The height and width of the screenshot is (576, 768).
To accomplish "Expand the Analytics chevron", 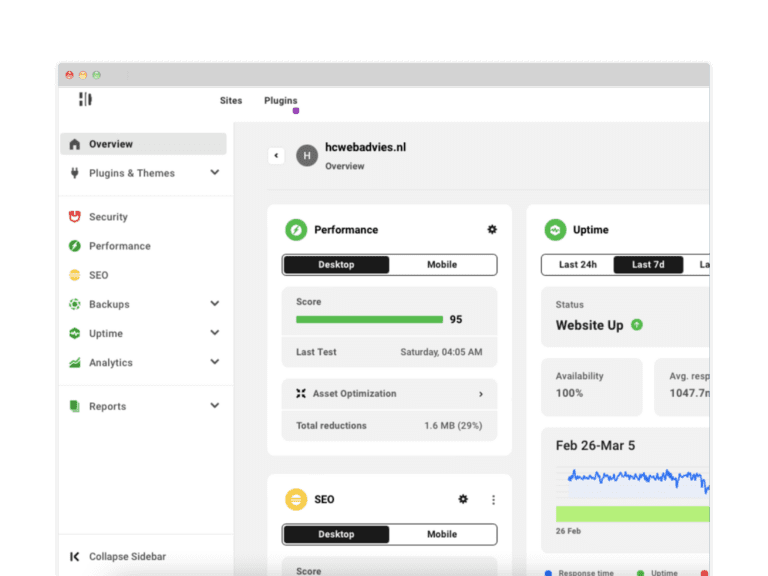I will click(215, 362).
